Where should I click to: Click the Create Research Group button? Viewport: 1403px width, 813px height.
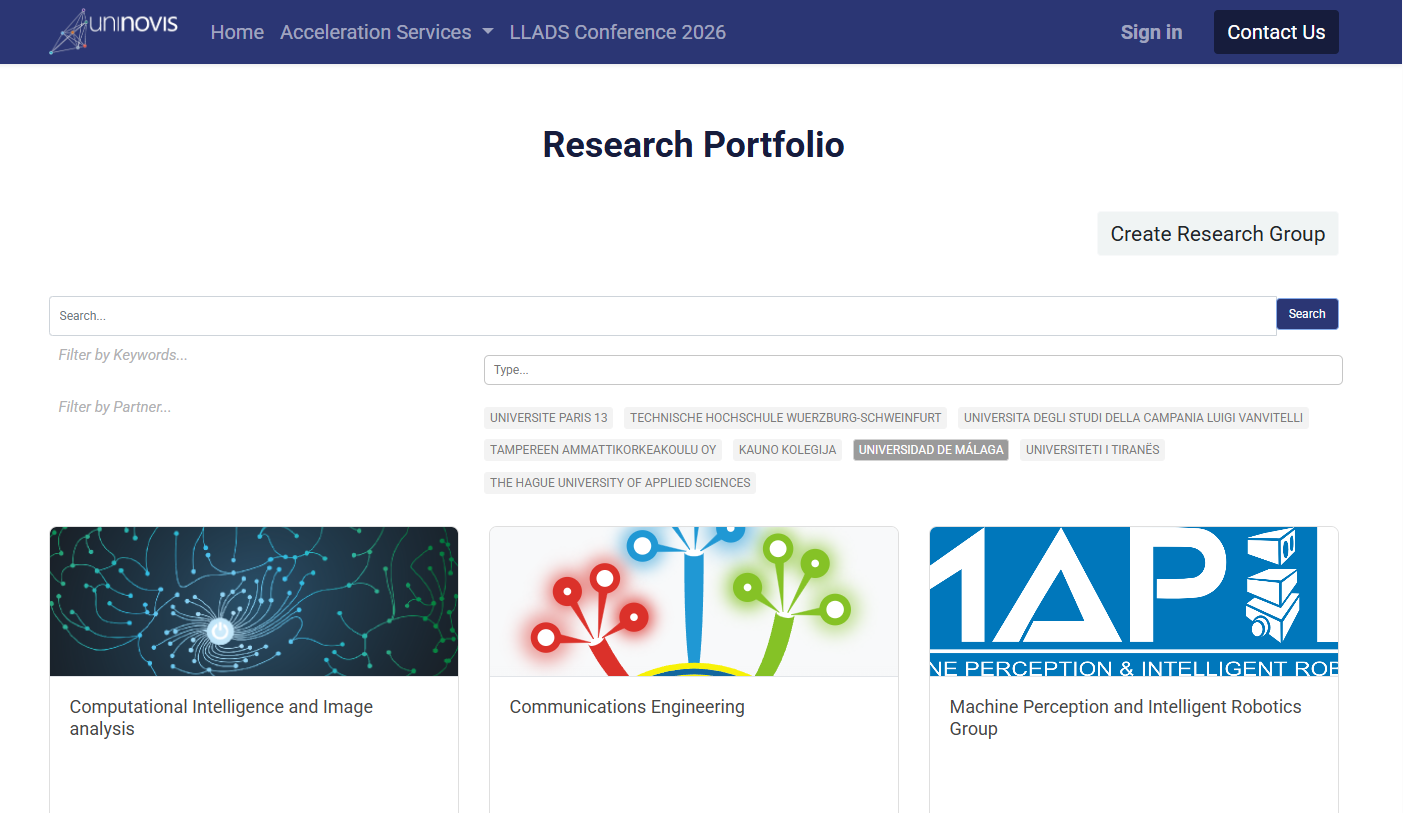coord(1217,234)
